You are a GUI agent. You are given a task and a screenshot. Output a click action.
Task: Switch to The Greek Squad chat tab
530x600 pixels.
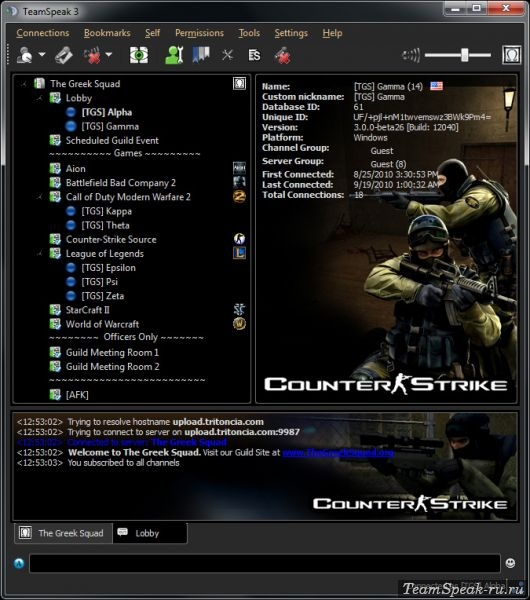pos(64,533)
